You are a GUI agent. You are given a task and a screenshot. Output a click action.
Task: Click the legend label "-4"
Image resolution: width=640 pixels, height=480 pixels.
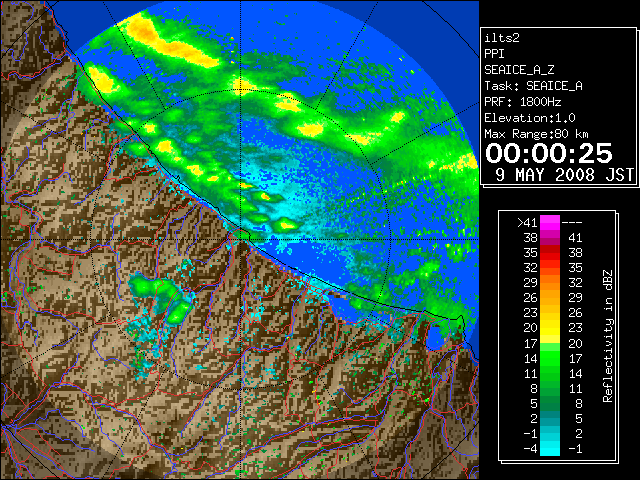point(530,449)
